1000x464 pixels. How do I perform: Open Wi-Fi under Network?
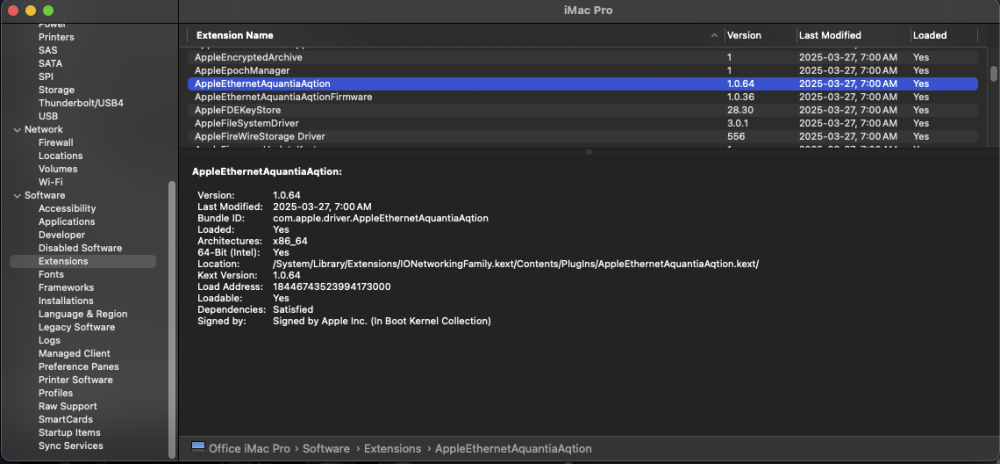pyautogui.click(x=50, y=182)
